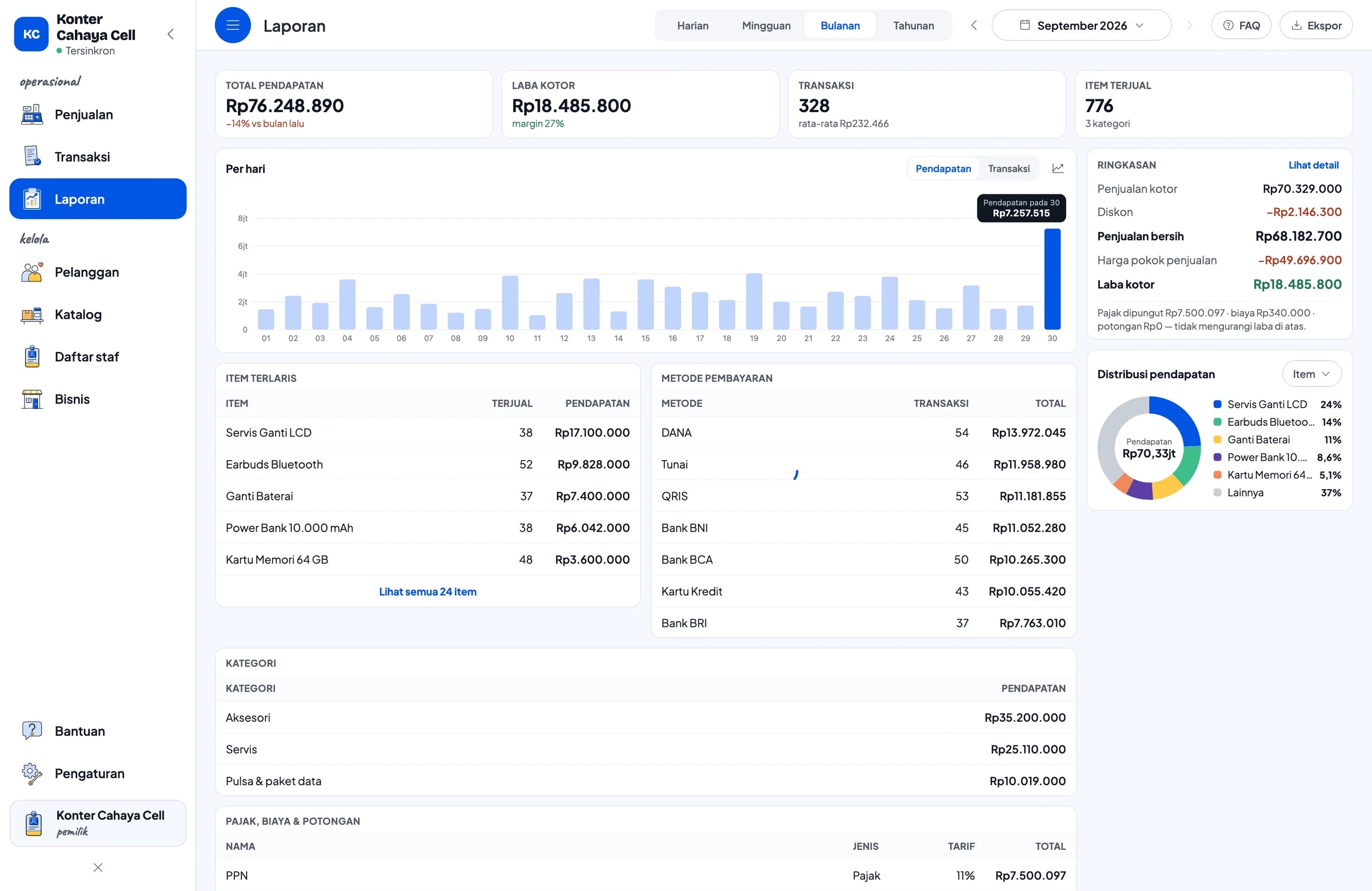This screenshot has height=891, width=1372.
Task: Open the FAQ button
Action: coord(1241,25)
